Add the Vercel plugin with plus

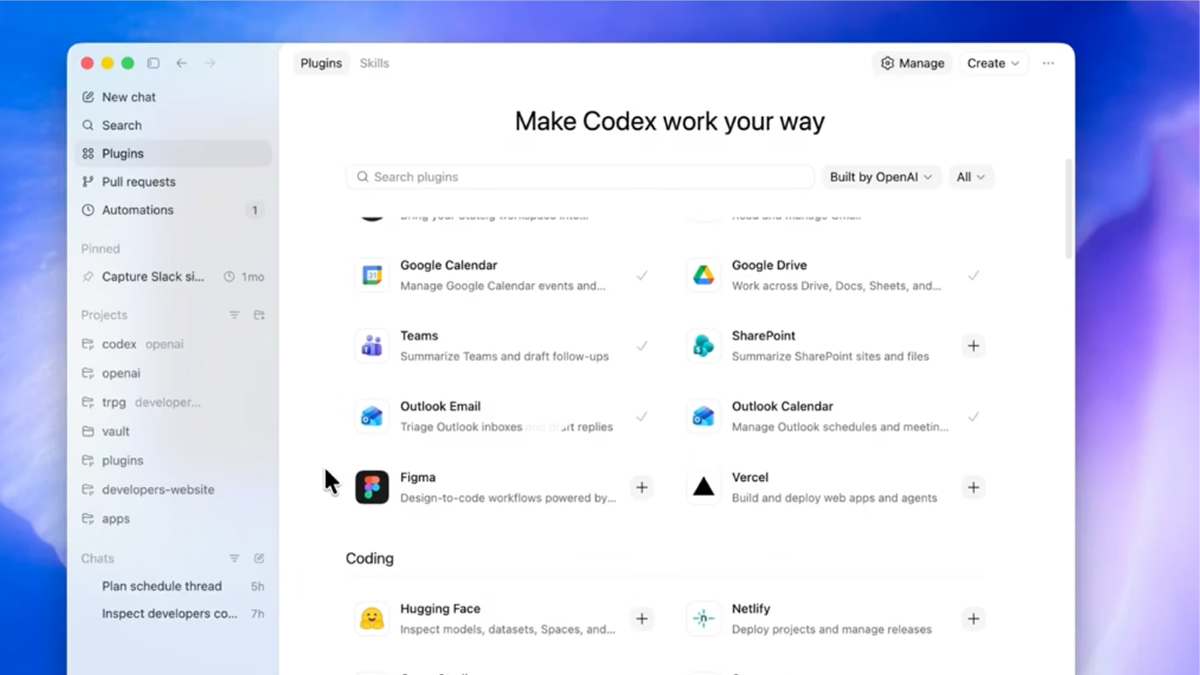[973, 487]
